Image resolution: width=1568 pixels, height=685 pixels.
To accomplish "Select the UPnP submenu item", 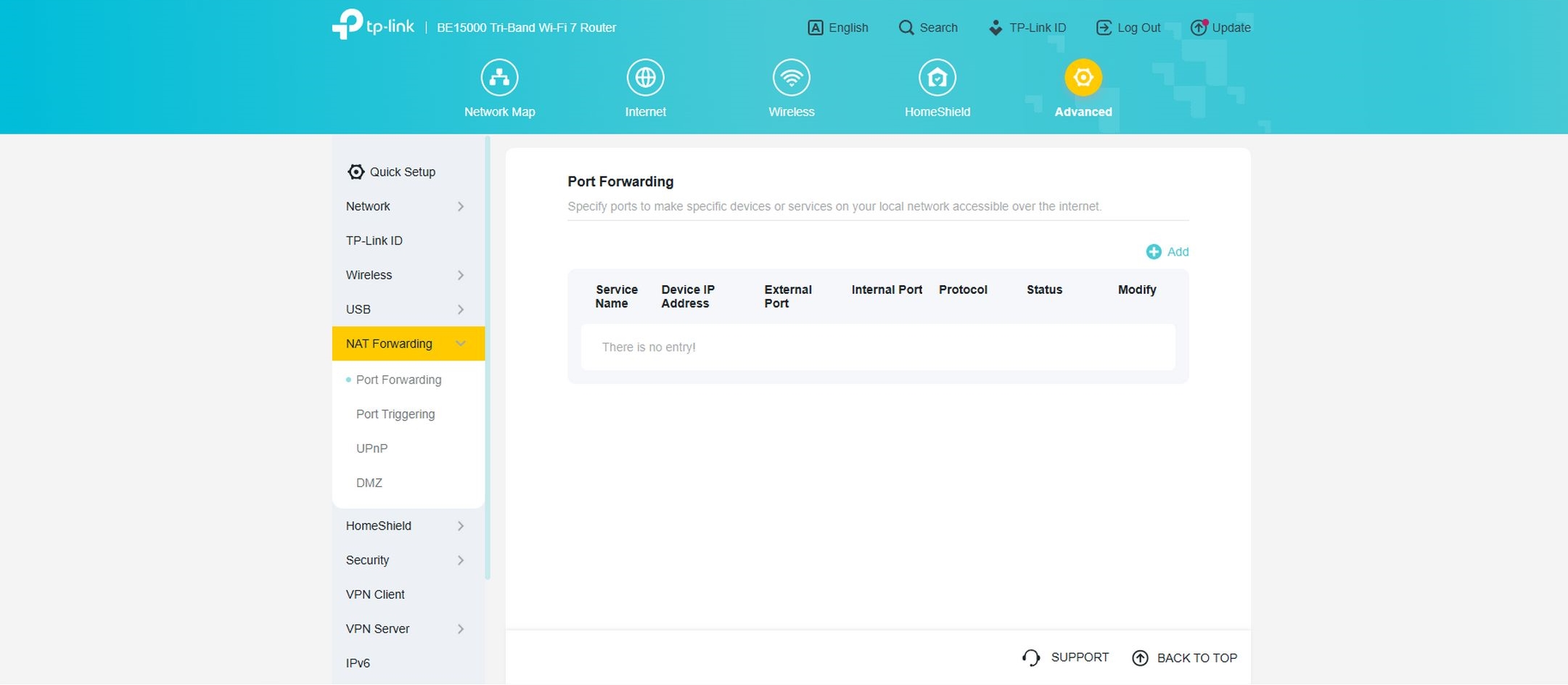I will [x=372, y=448].
